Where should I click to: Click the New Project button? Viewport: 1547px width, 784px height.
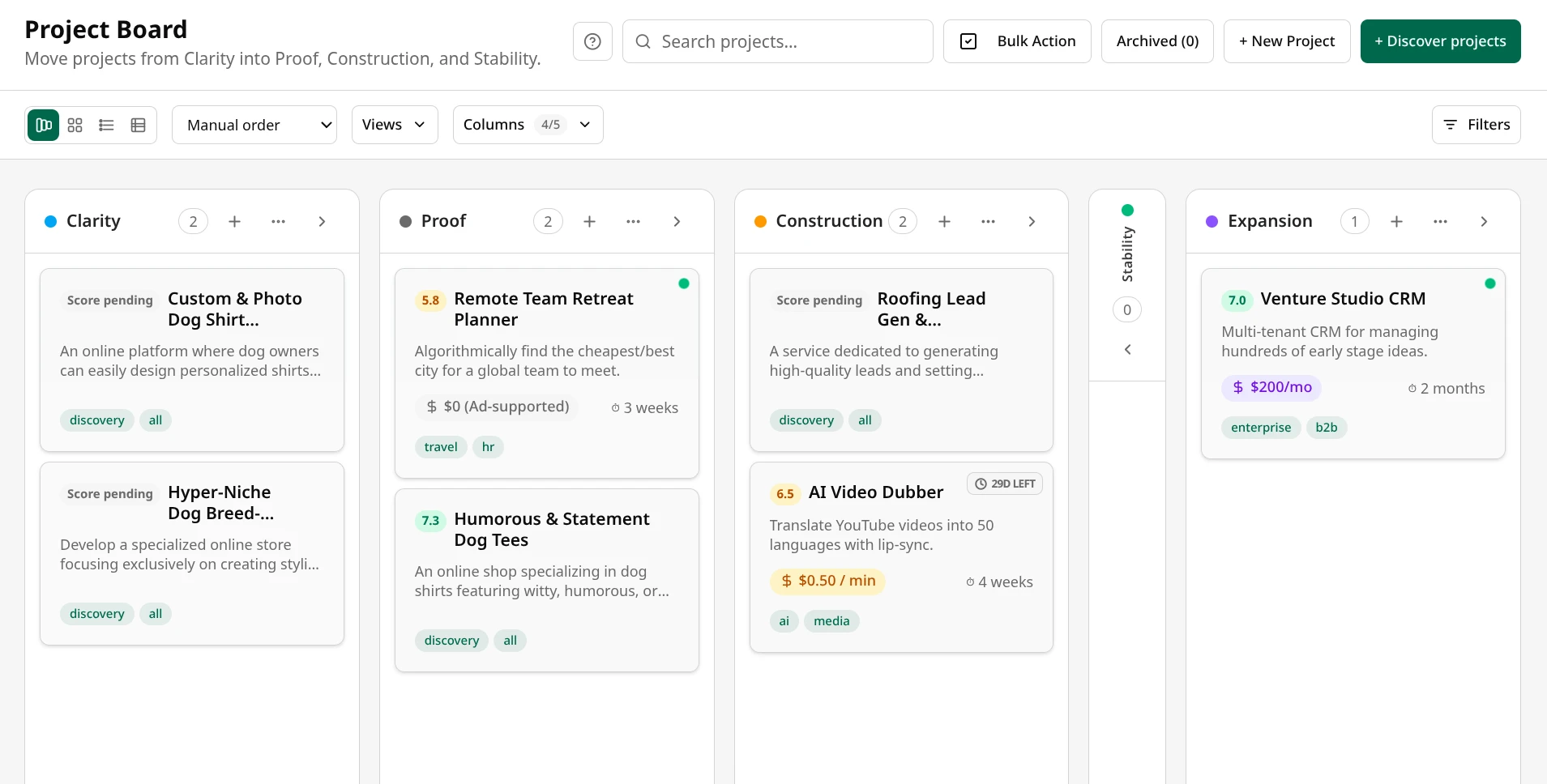click(1285, 40)
